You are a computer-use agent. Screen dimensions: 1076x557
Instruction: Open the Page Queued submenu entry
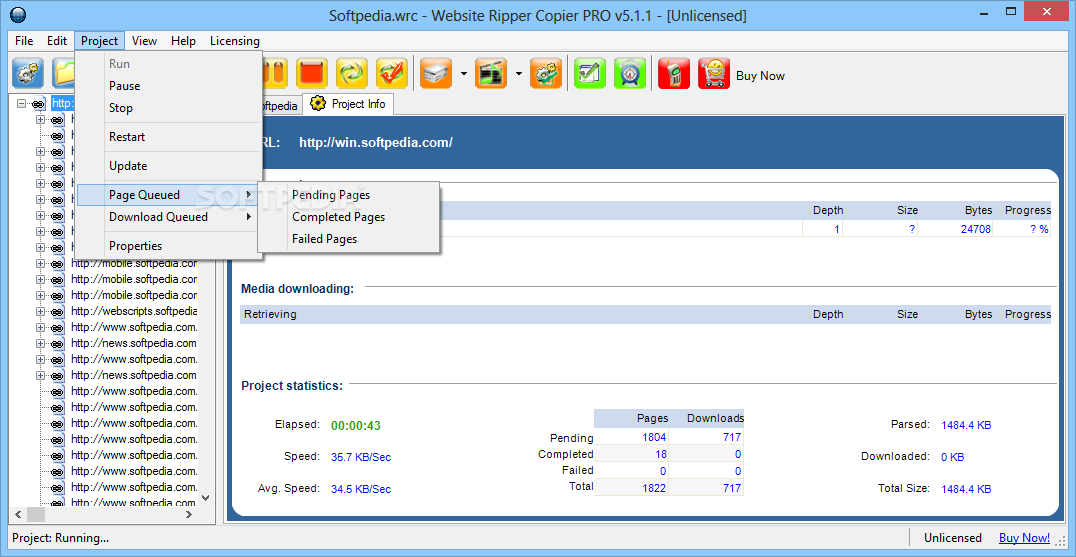point(168,195)
